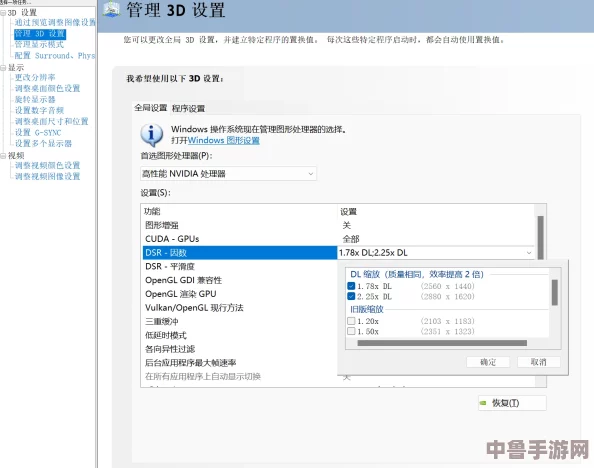The image size is (594, 468).
Task: Enable the 1.78x DL checkbox
Action: (351, 286)
